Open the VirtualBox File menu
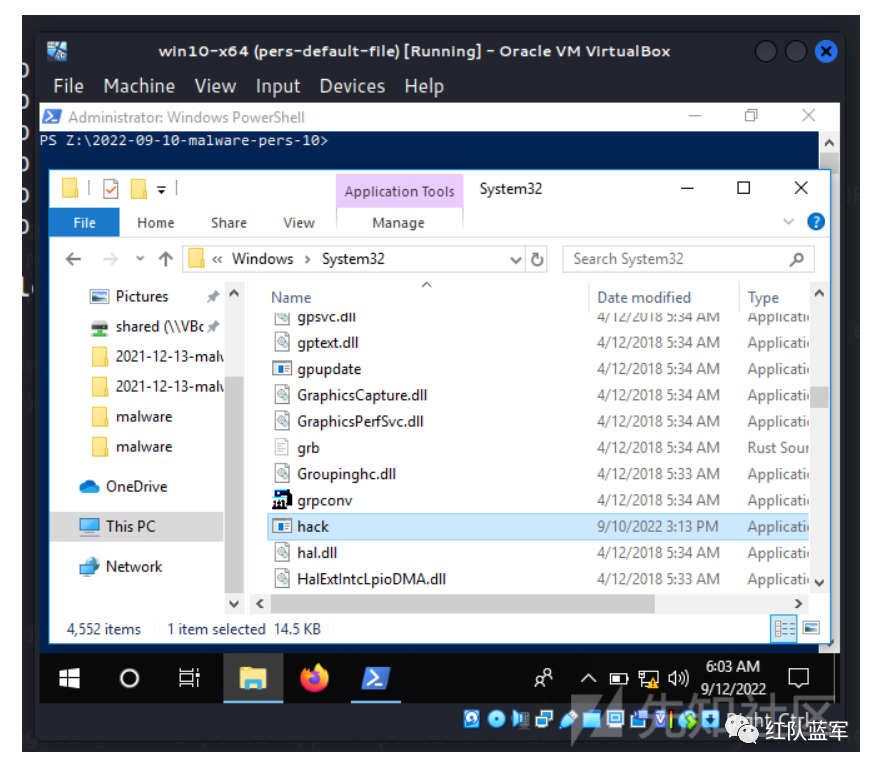The image size is (878, 770). click(x=68, y=86)
